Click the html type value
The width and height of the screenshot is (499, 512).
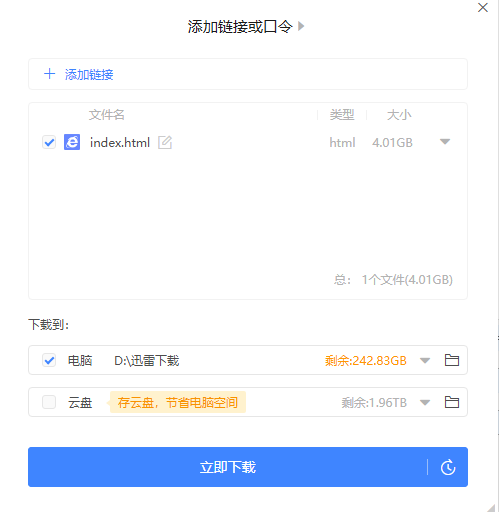coord(342,143)
